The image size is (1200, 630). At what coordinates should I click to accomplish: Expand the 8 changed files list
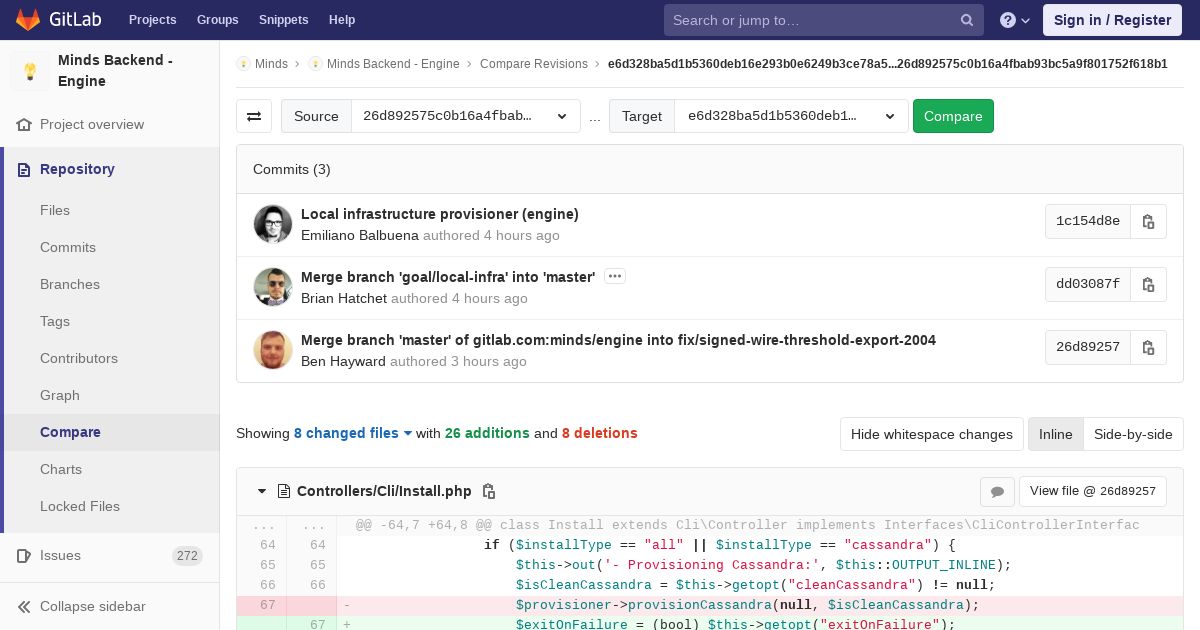pos(353,433)
